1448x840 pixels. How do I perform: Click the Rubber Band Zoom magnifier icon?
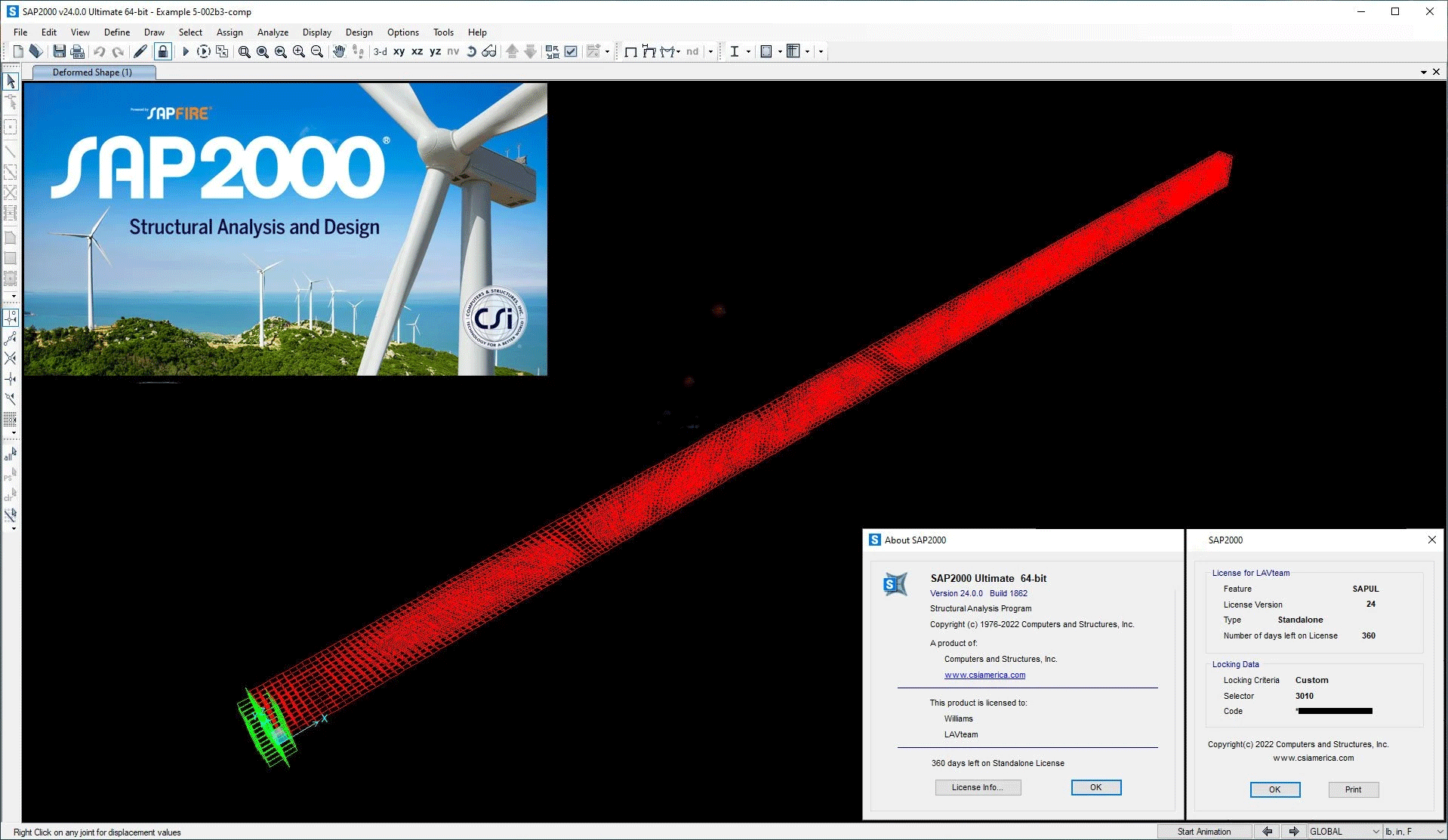click(244, 51)
